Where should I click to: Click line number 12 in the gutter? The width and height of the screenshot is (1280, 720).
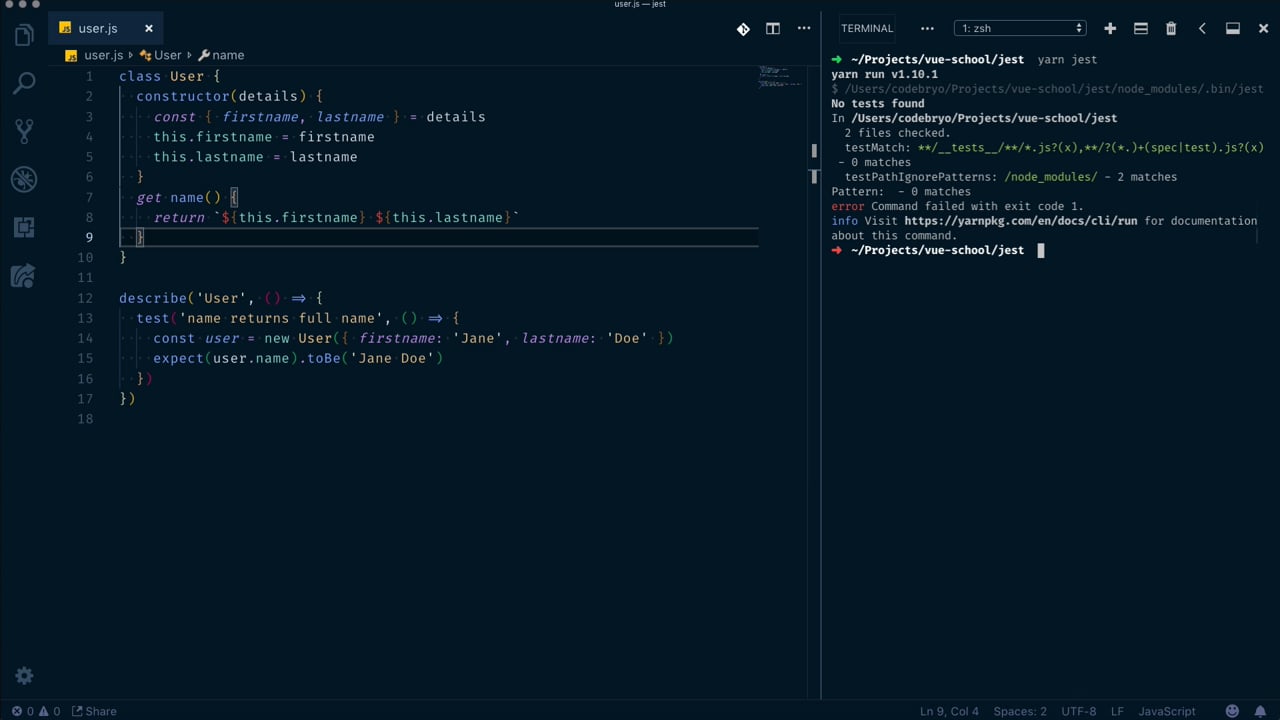point(85,298)
